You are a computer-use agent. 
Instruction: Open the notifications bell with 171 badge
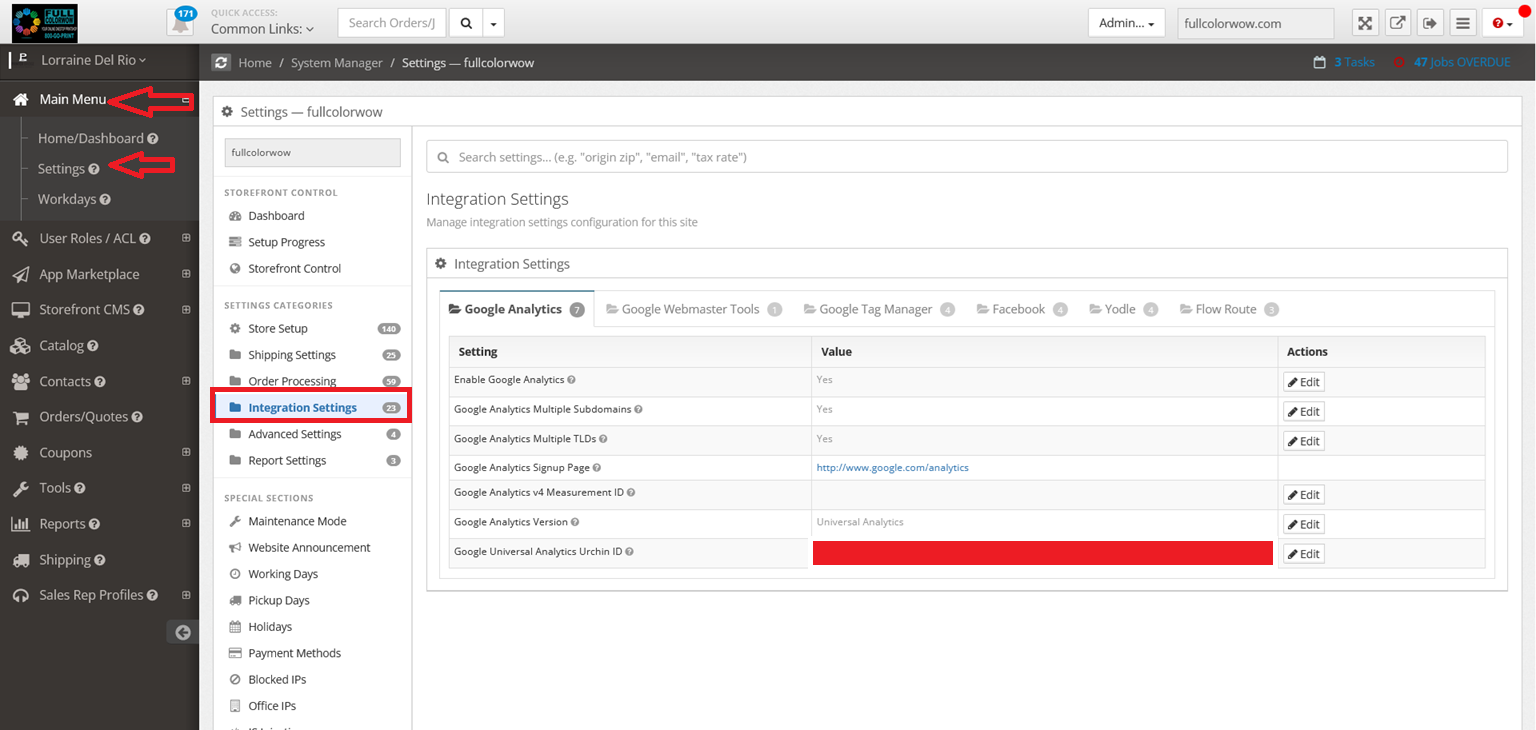181,23
